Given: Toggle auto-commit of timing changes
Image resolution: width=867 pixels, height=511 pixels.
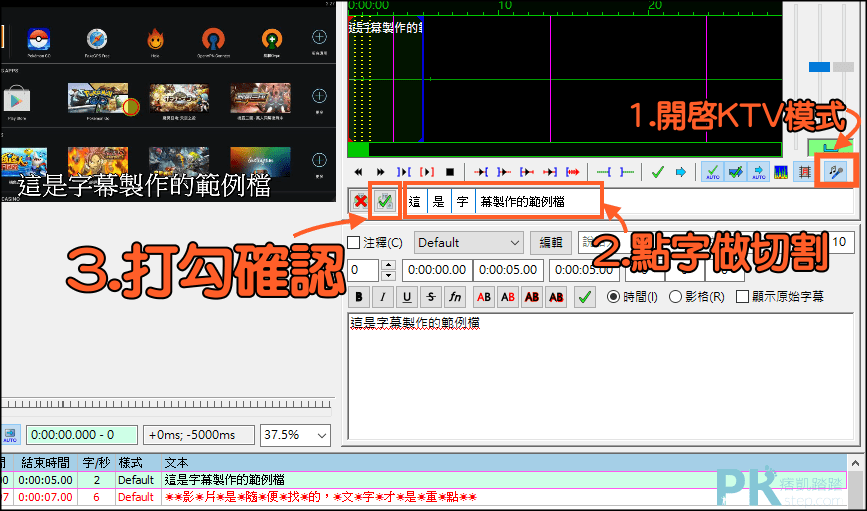Looking at the screenshot, I should click(x=713, y=172).
